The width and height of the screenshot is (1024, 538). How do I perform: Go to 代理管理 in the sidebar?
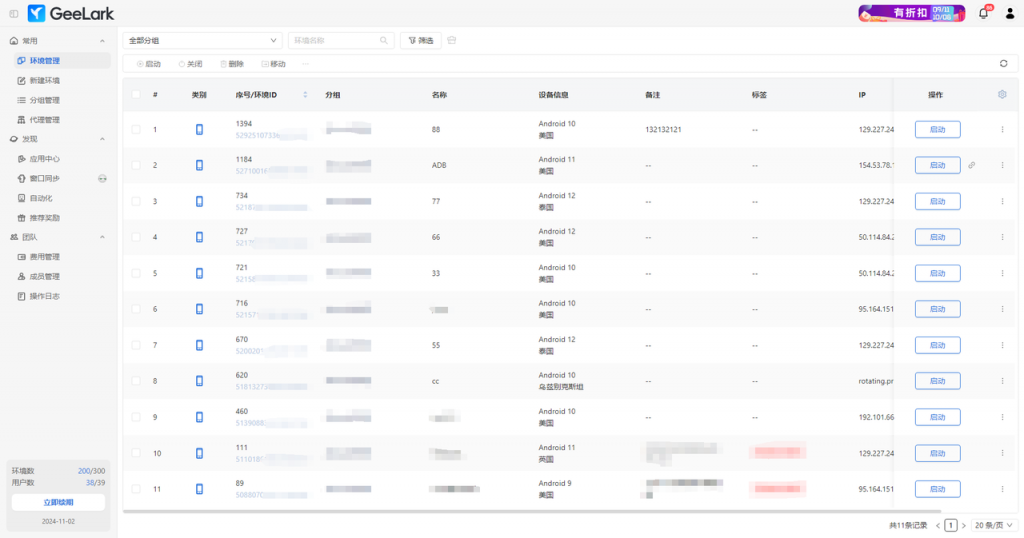click(x=44, y=119)
